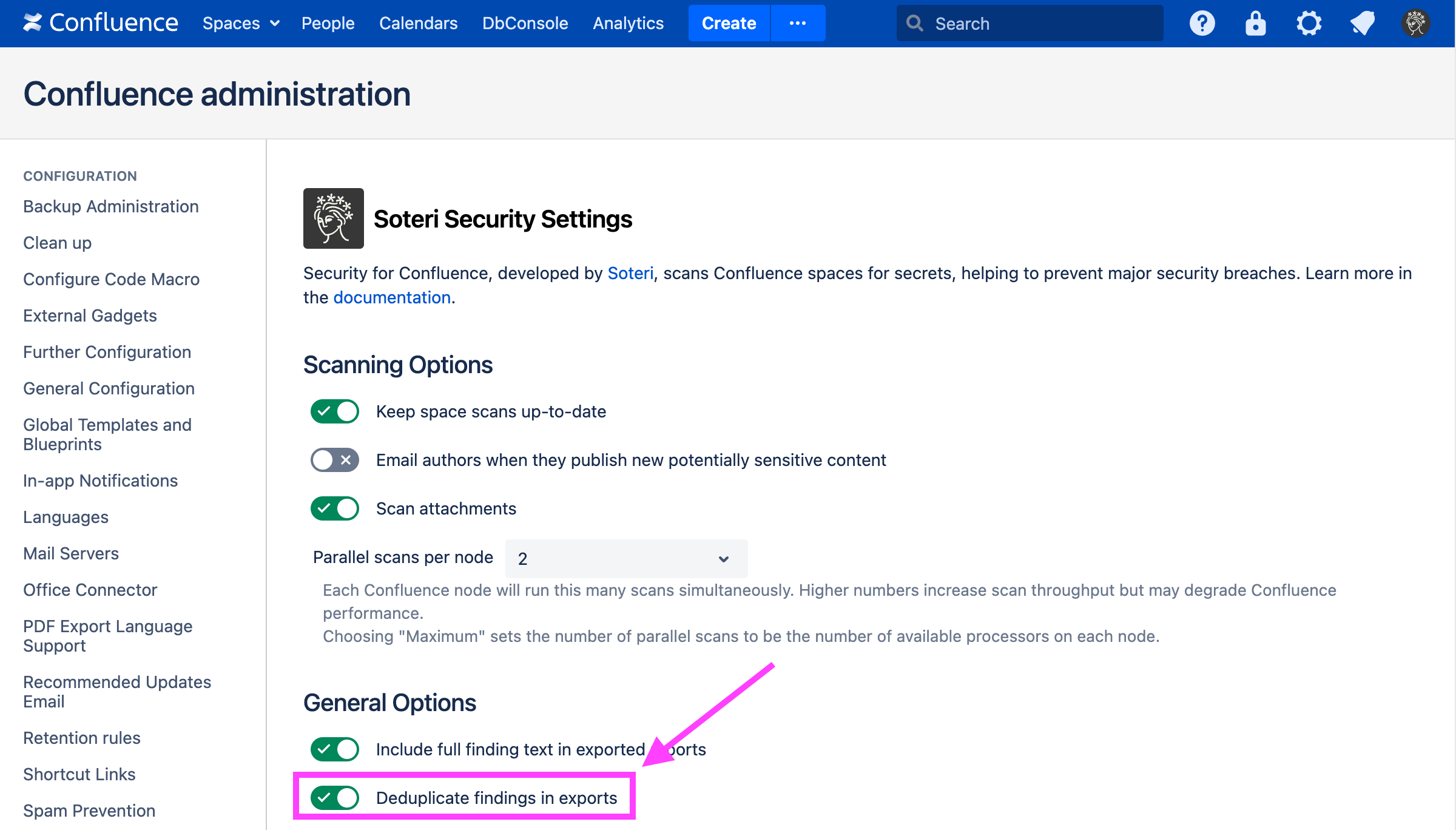Toggle Scan attachments switch
Viewport: 1456px width, 830px height.
point(335,508)
